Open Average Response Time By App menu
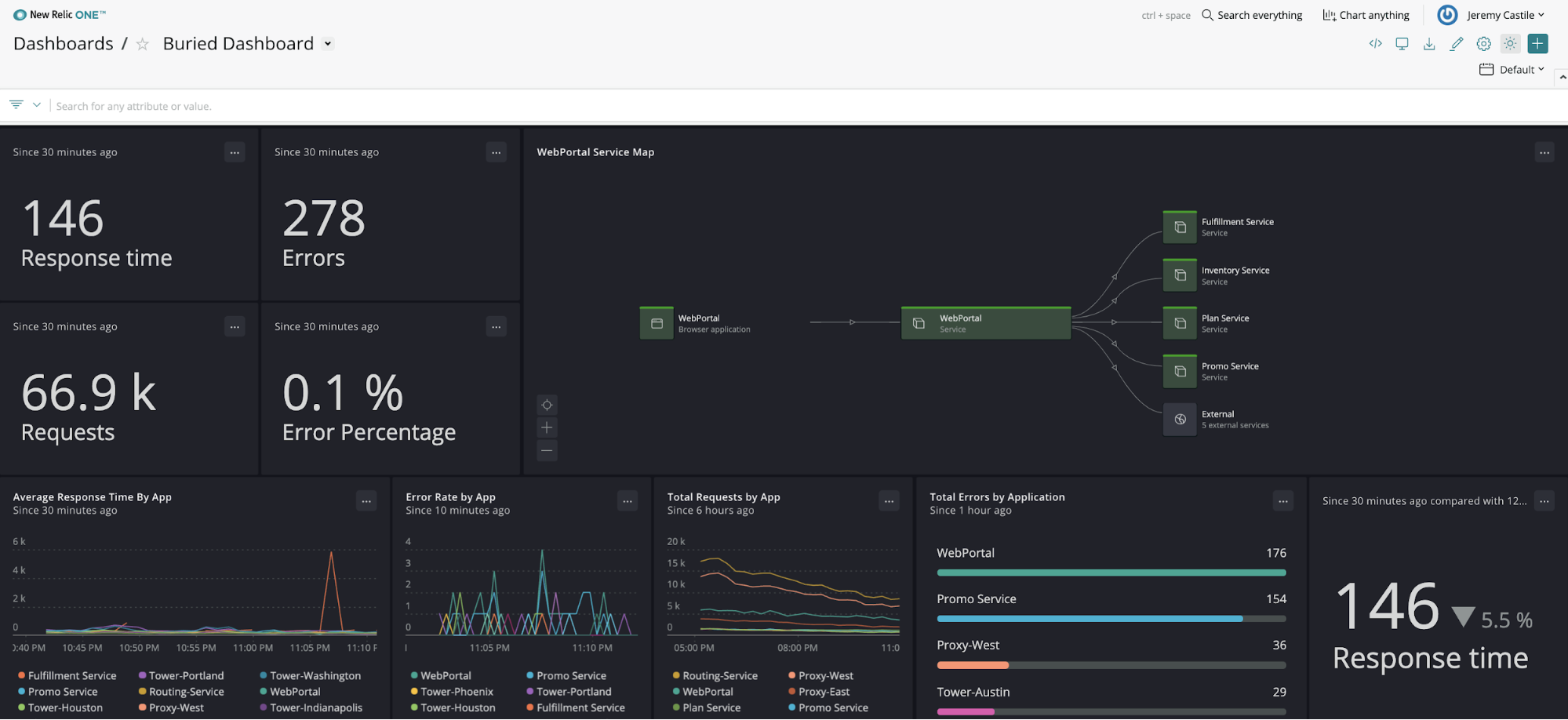Image resolution: width=1568 pixels, height=720 pixels. pyautogui.click(x=366, y=500)
